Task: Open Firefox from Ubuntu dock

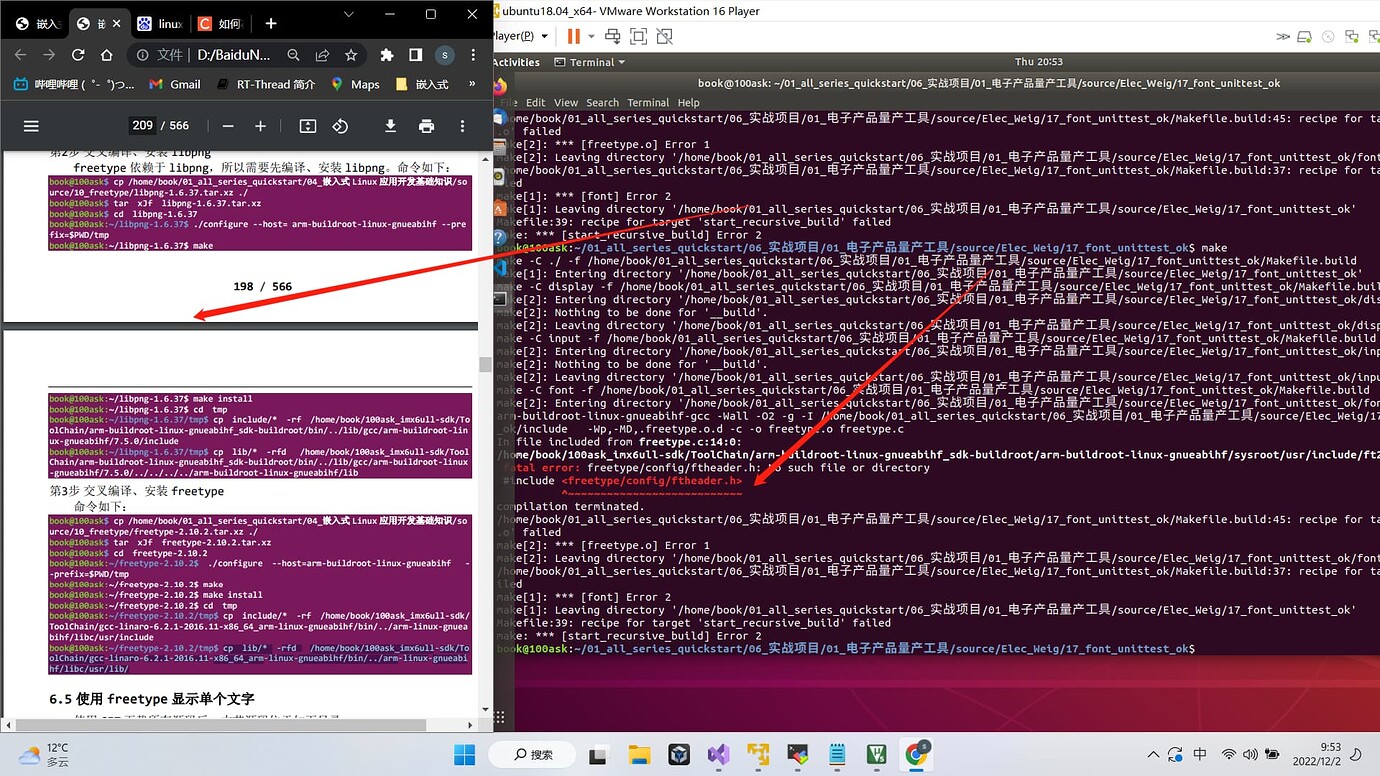Action: point(500,87)
